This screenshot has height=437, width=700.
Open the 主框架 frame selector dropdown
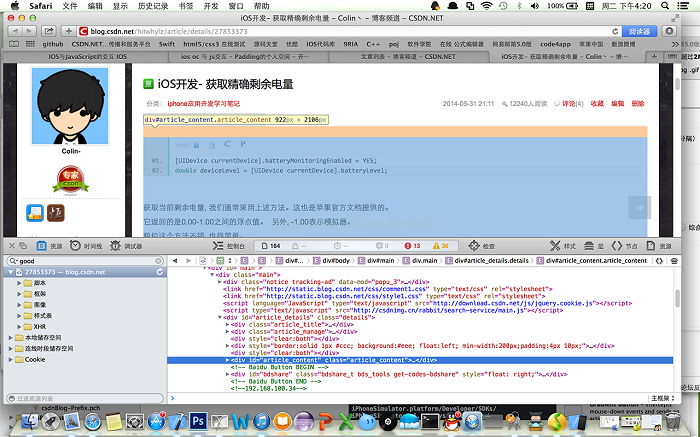[663, 398]
